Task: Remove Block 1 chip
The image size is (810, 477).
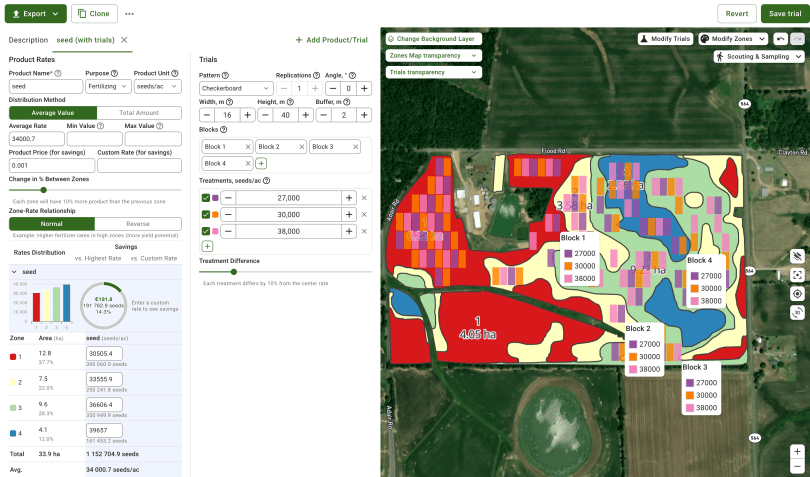Action: click(247, 147)
